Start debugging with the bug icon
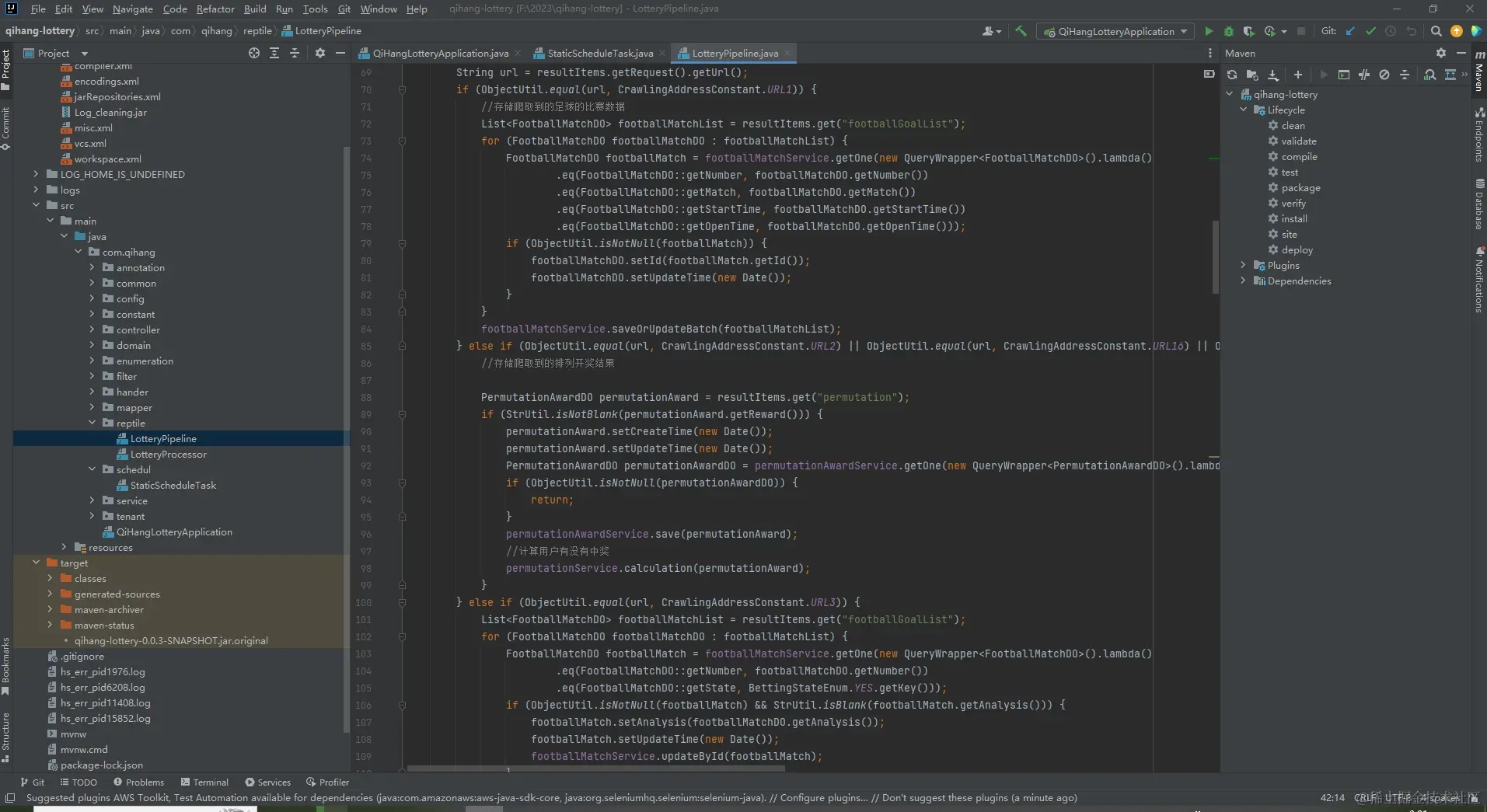Viewport: 1487px width, 812px height. 1228,31
